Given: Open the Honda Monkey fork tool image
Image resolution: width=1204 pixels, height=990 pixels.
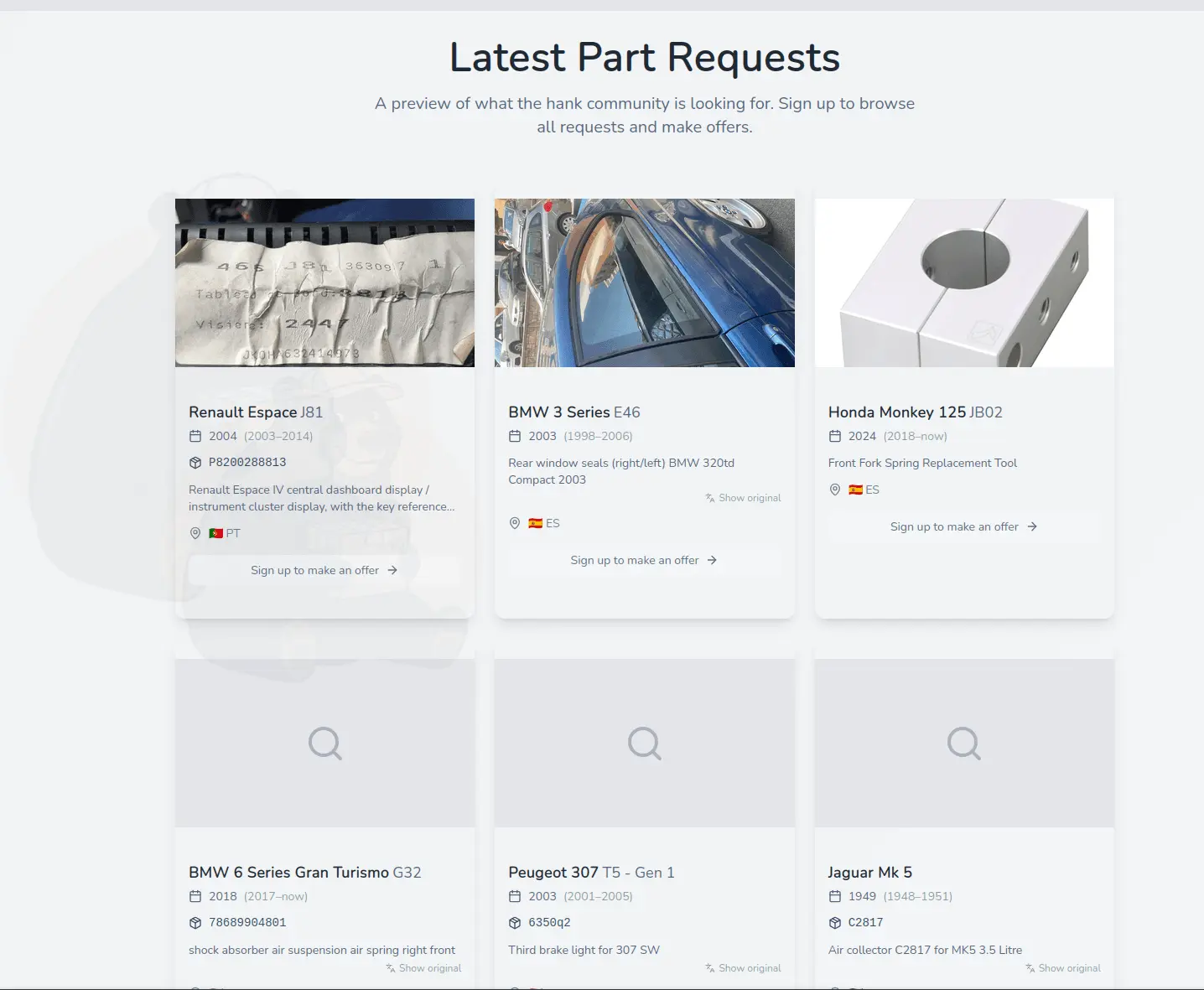Looking at the screenshot, I should (964, 282).
